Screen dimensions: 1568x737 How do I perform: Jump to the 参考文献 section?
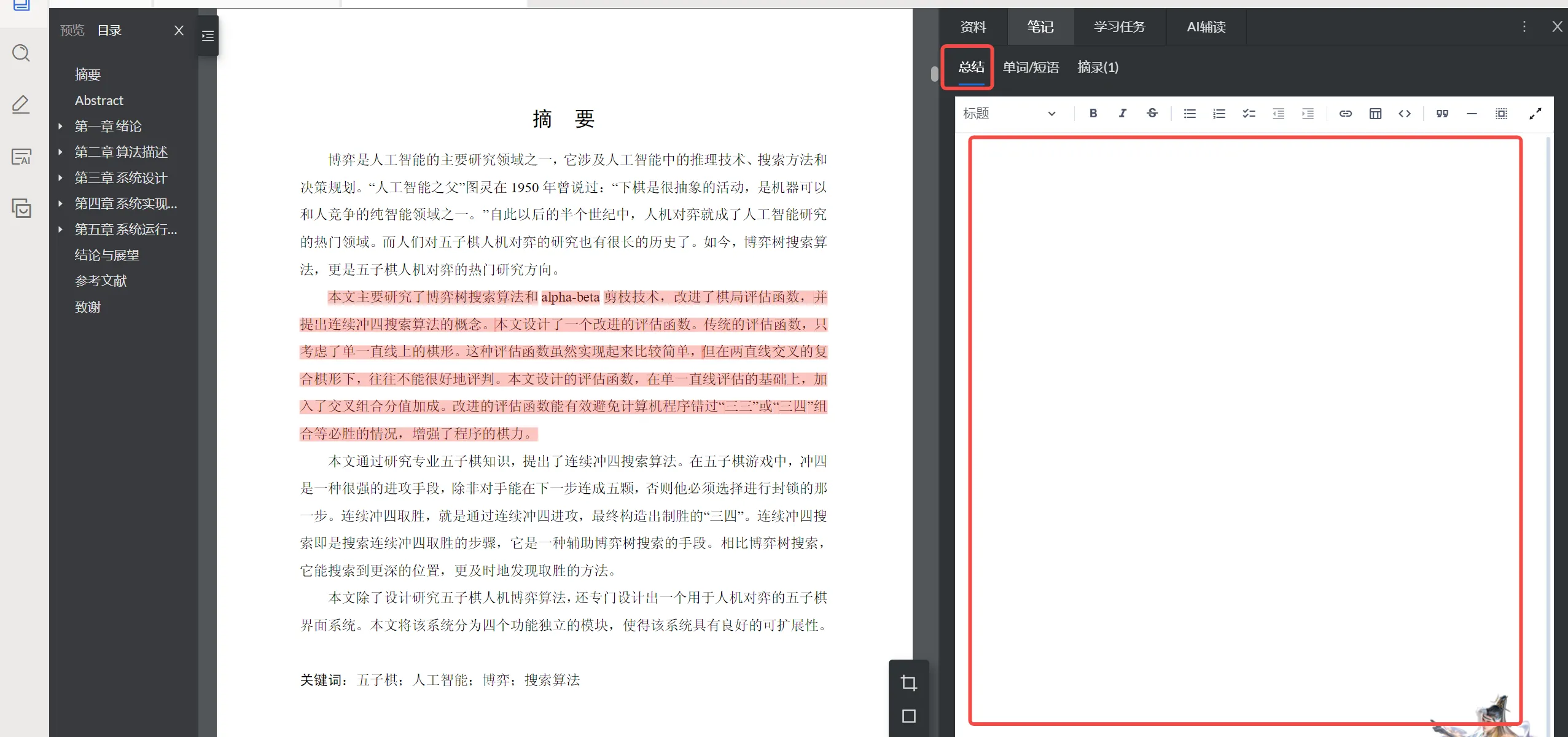[101, 281]
